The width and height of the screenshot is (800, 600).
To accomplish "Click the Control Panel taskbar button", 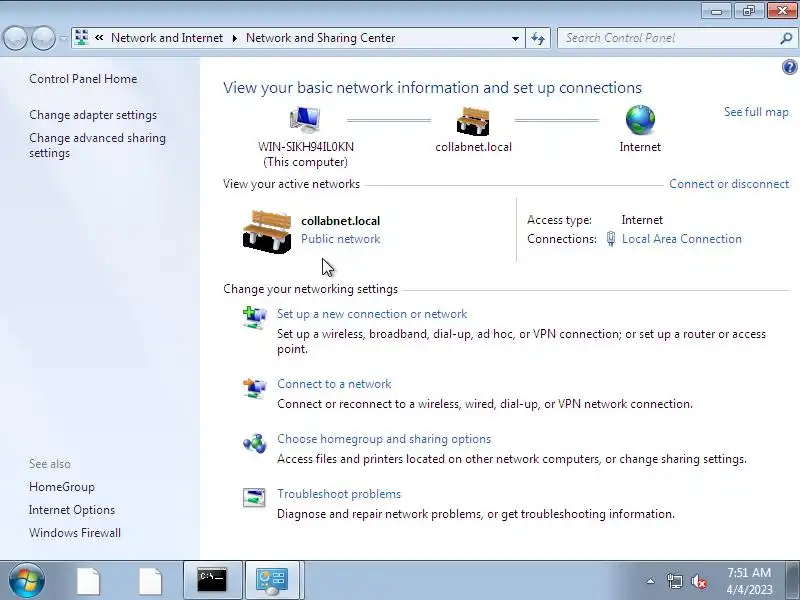I will [x=272, y=580].
